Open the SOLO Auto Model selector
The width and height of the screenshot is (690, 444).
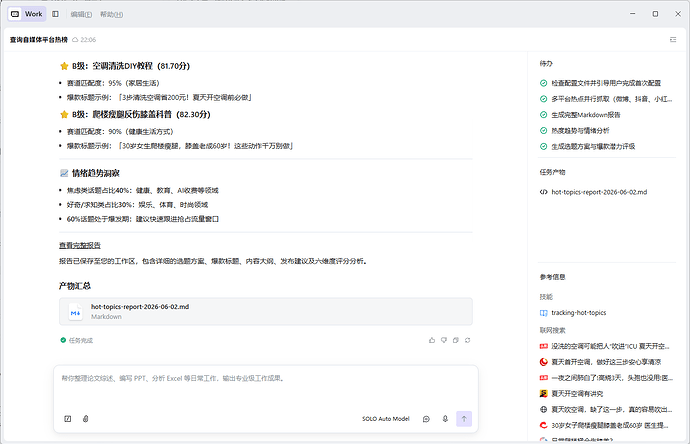click(x=385, y=419)
